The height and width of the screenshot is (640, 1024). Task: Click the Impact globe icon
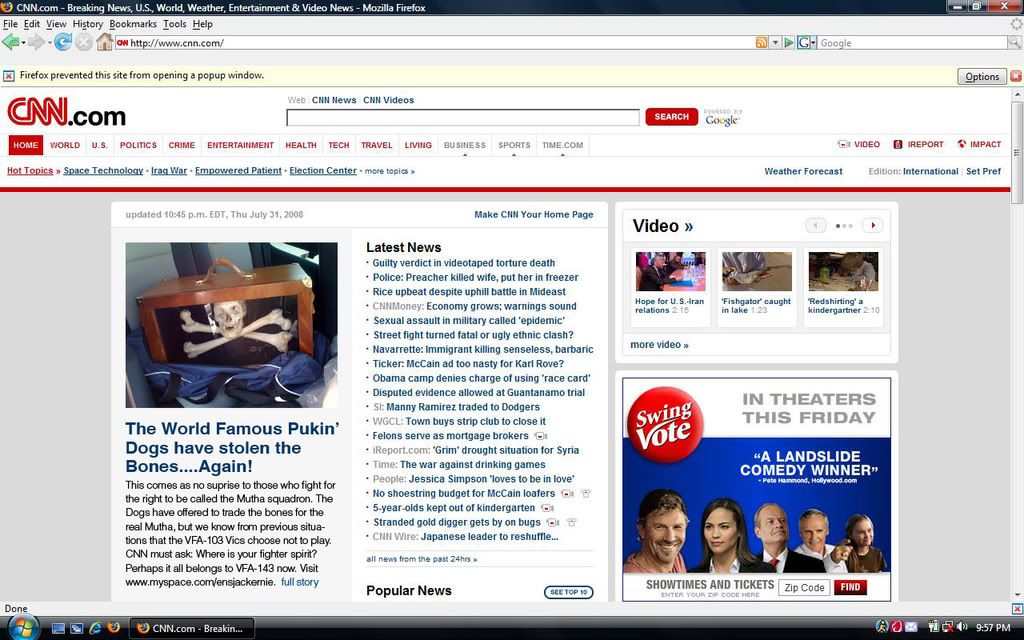click(961, 144)
